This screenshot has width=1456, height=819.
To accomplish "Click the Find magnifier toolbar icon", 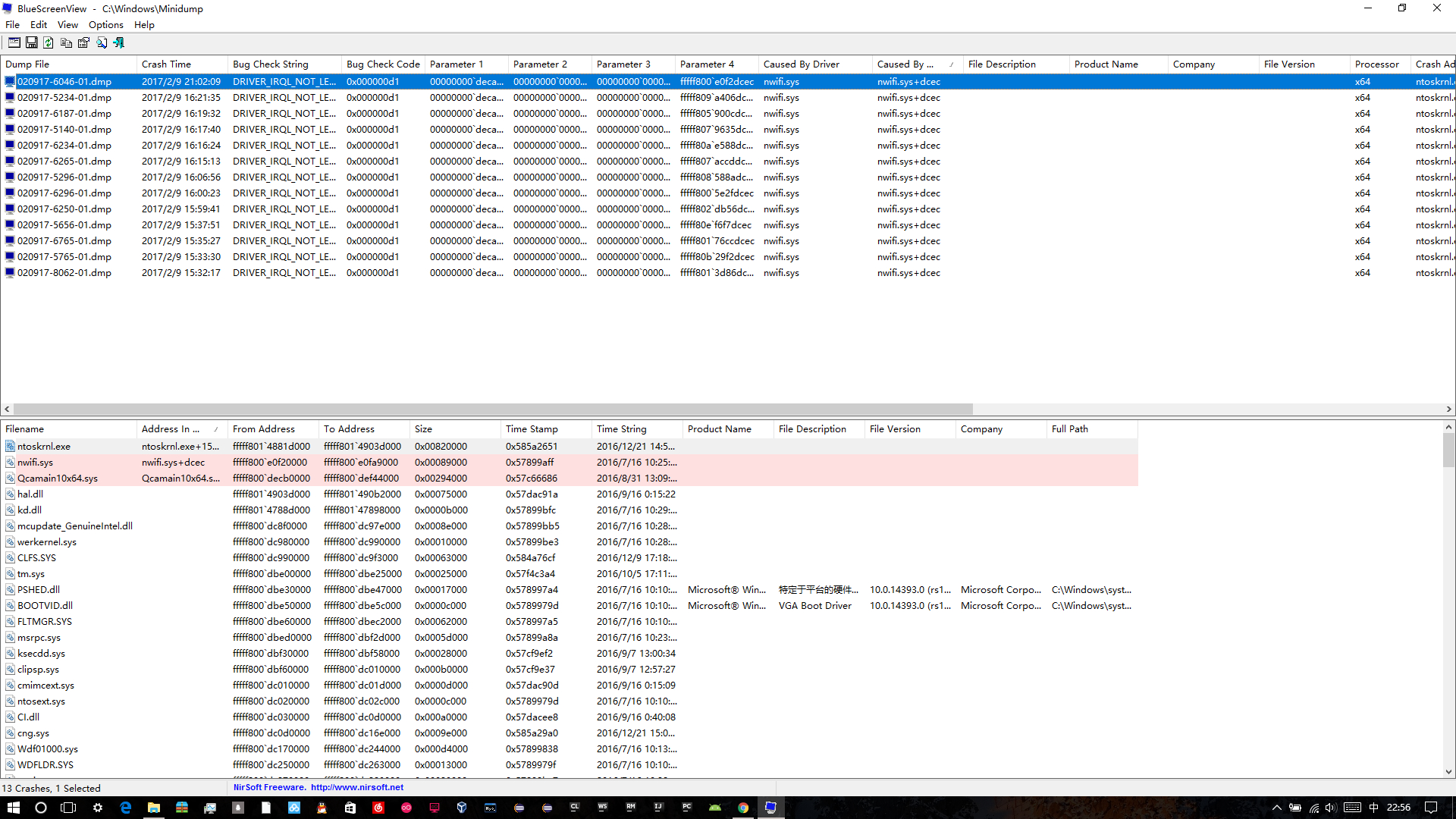I will [x=102, y=43].
